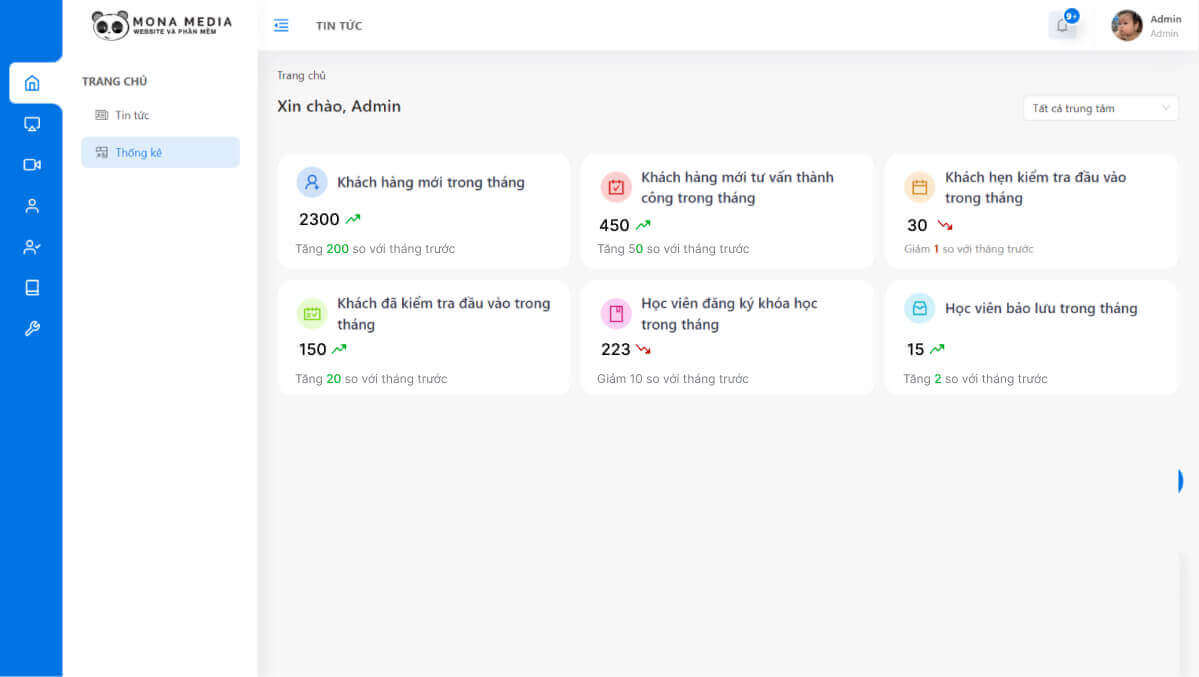
Task: Open the home icon in sidebar
Action: pos(32,83)
